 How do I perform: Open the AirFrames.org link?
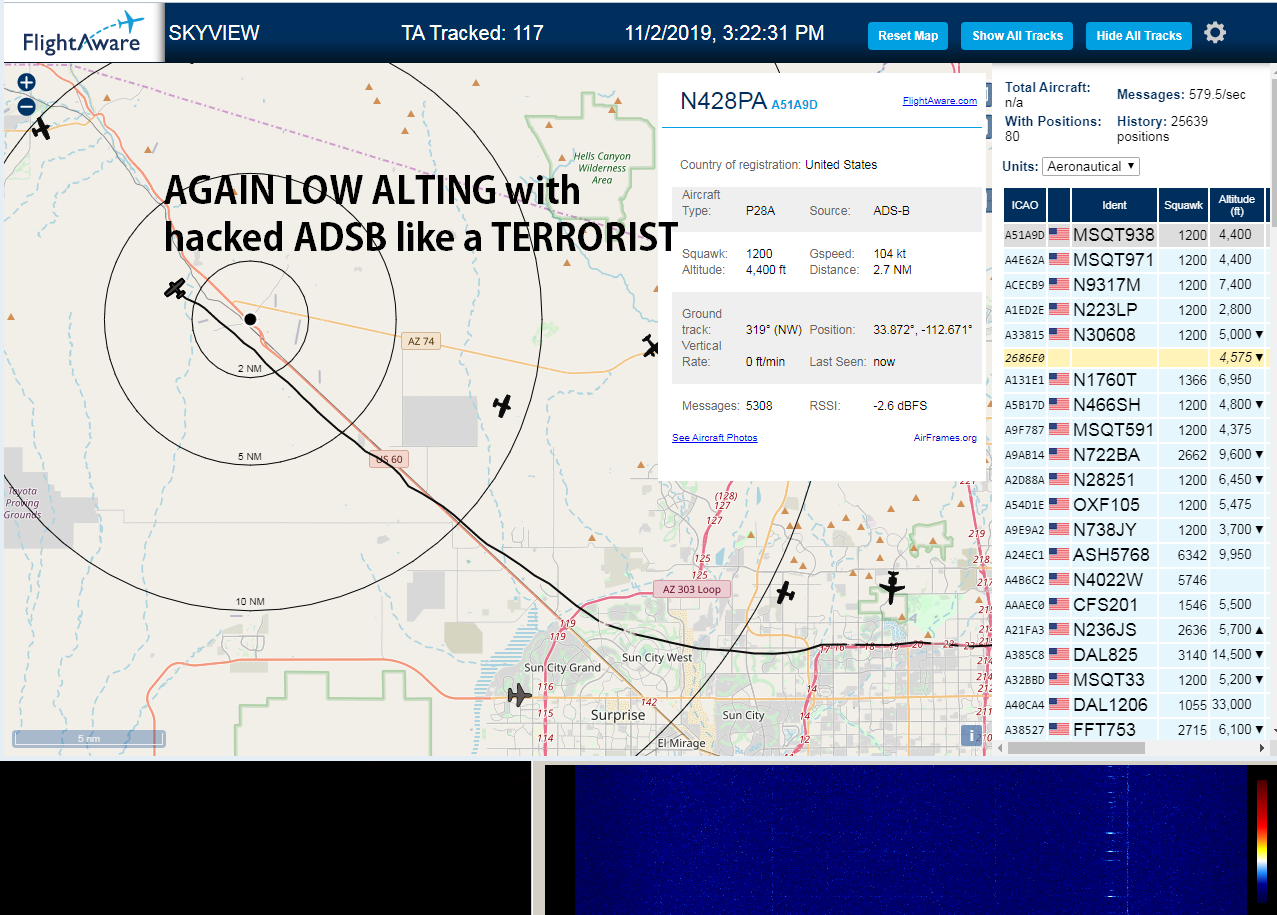click(945, 438)
